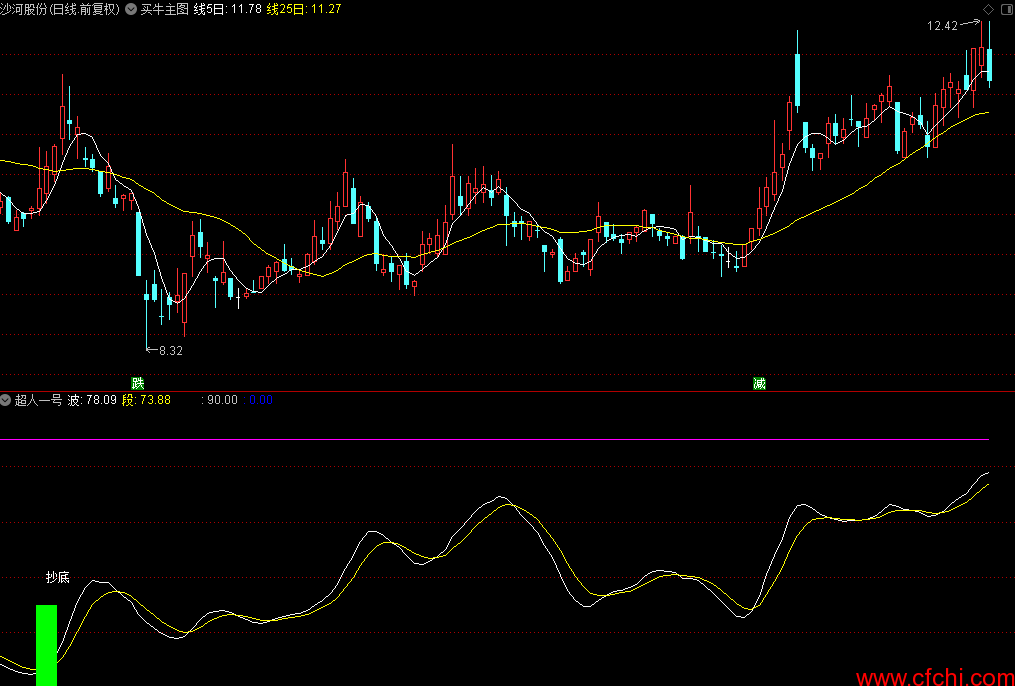Select the 买牛主图 main chart indicator name
Image resolution: width=1015 pixels, height=686 pixels.
coord(164,9)
